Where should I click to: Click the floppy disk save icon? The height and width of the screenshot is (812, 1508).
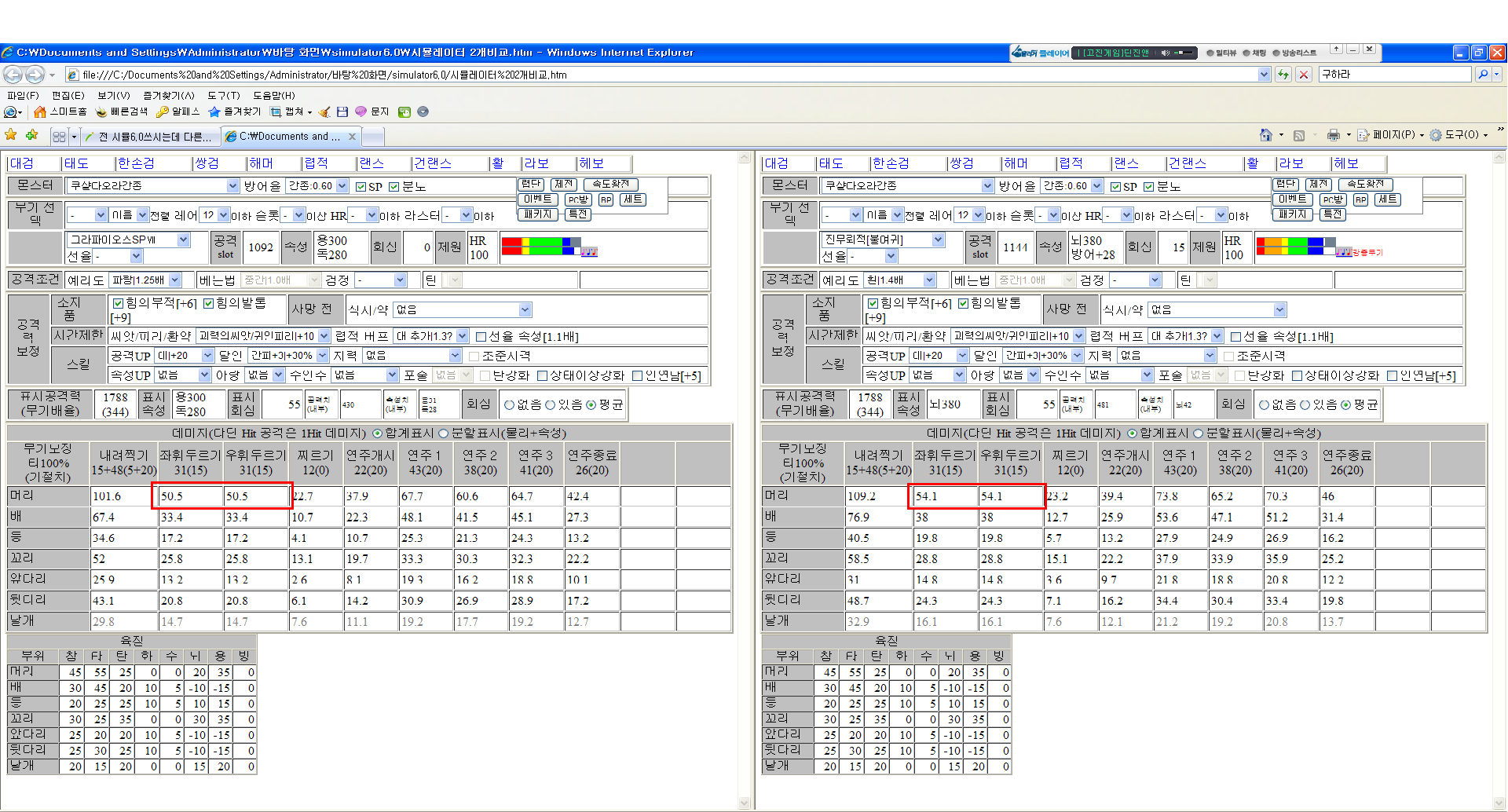[342, 112]
